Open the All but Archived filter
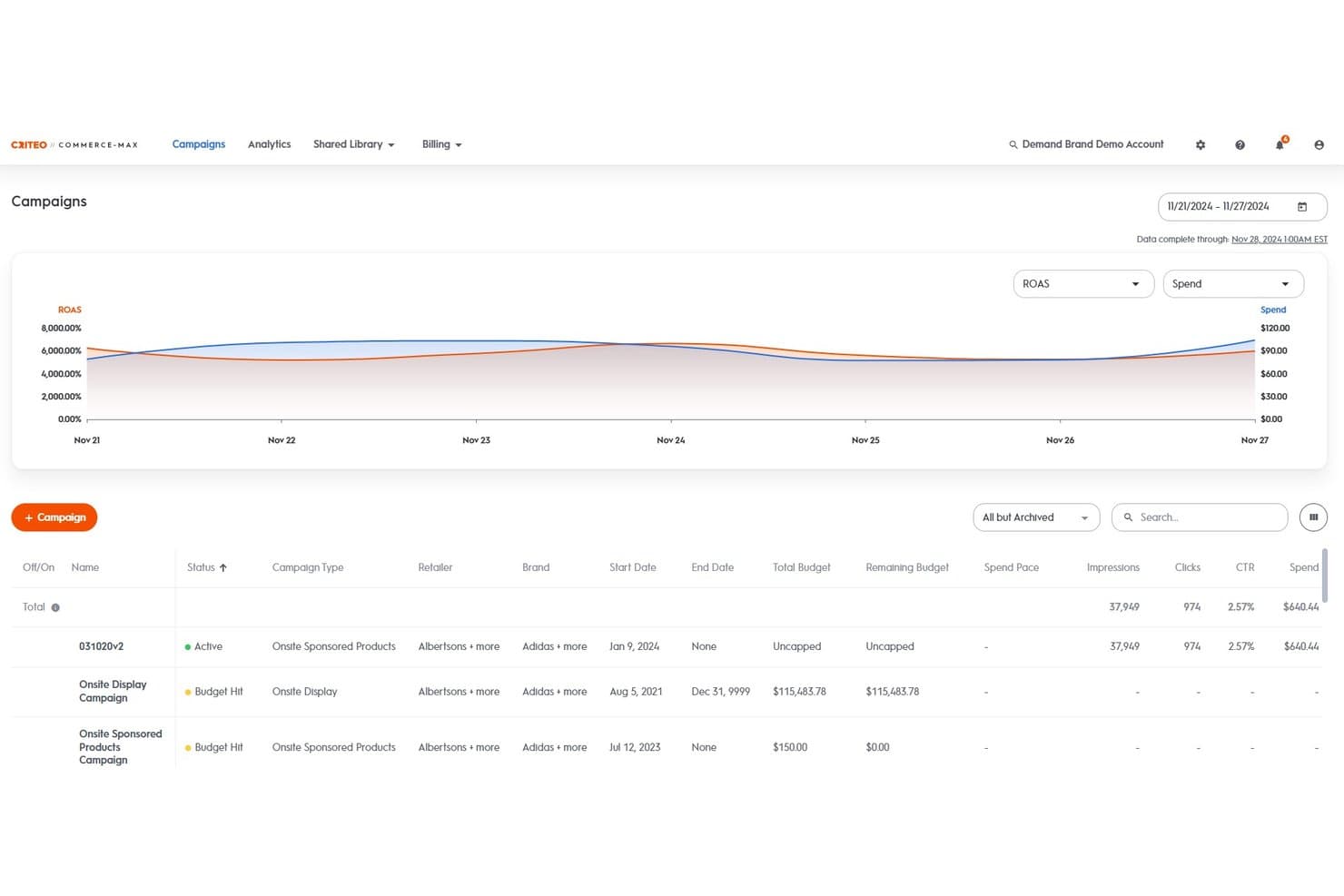This screenshot has width=1344, height=896. point(1036,517)
